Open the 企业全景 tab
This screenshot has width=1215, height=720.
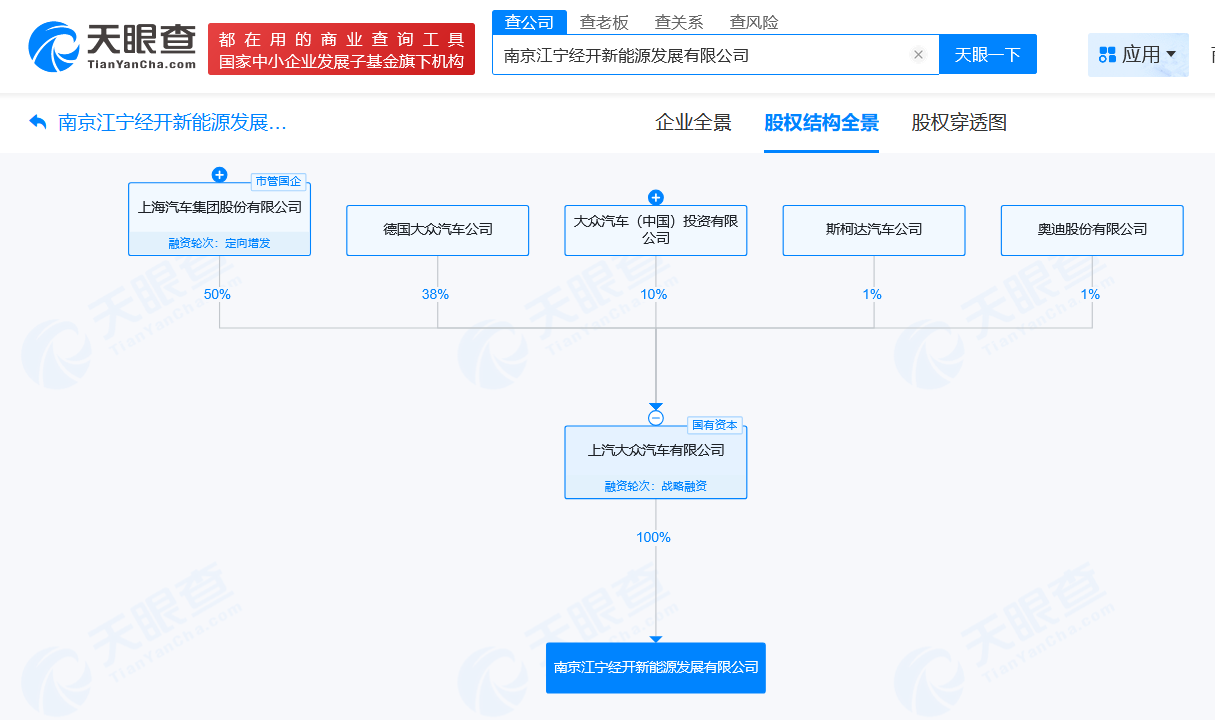[x=693, y=123]
